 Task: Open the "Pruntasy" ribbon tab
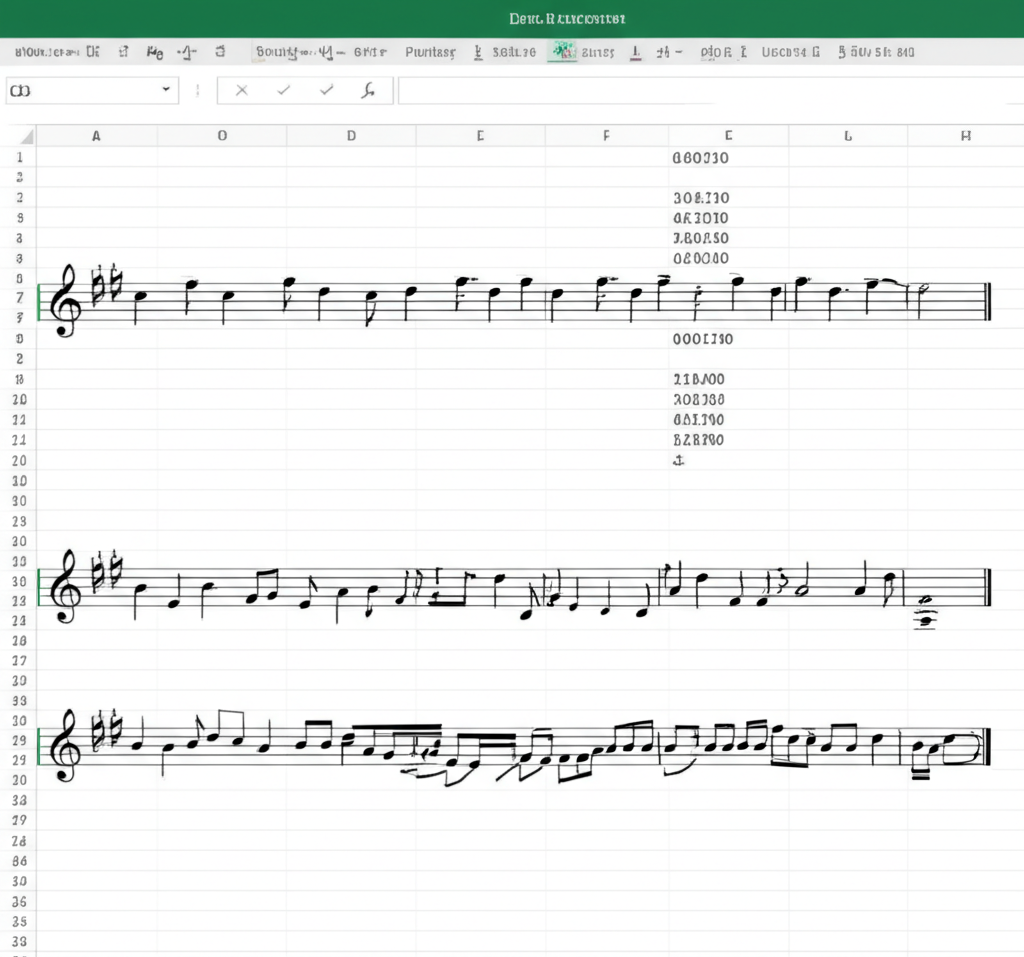point(430,52)
